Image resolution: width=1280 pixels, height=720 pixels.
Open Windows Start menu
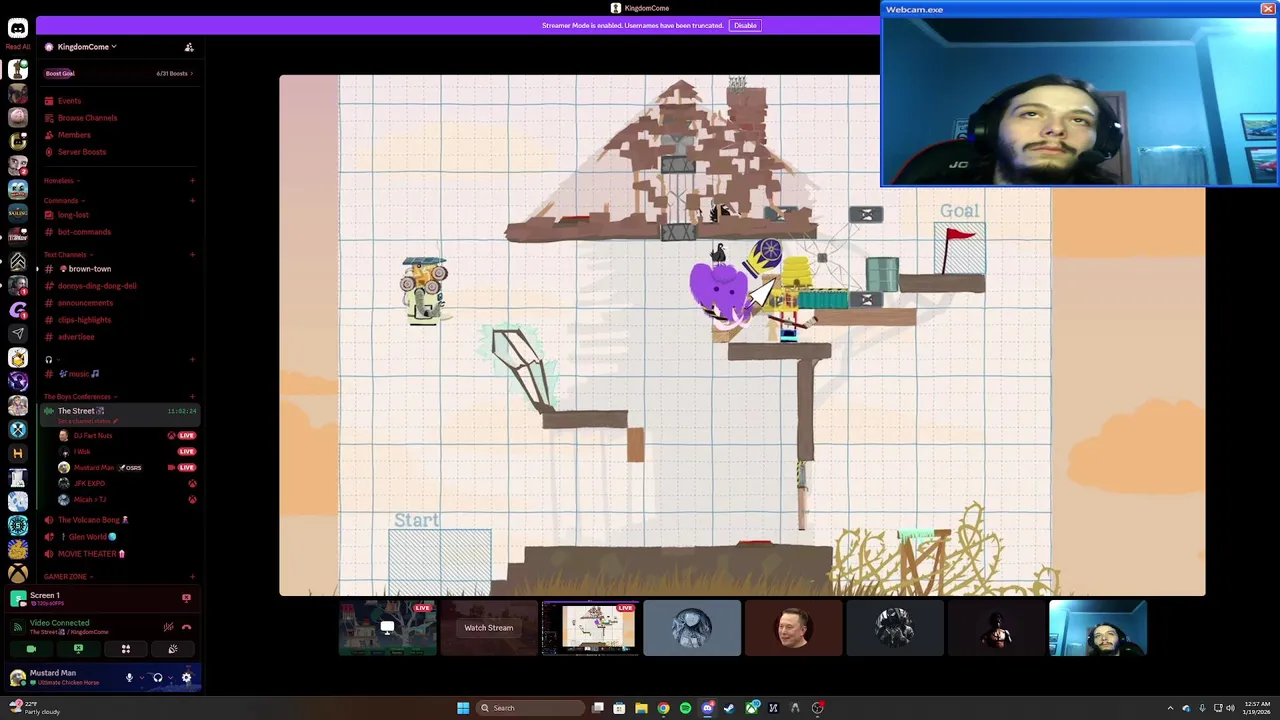[463, 708]
